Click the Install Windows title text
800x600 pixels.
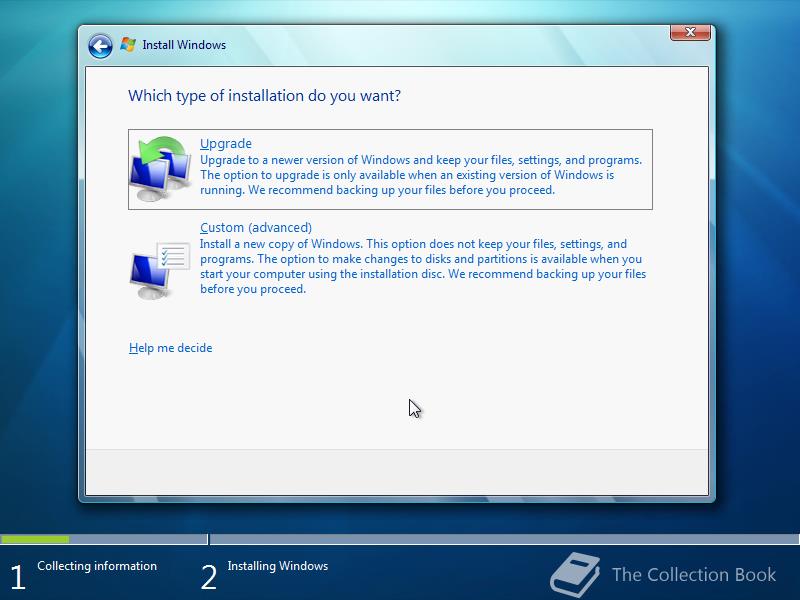(x=184, y=45)
